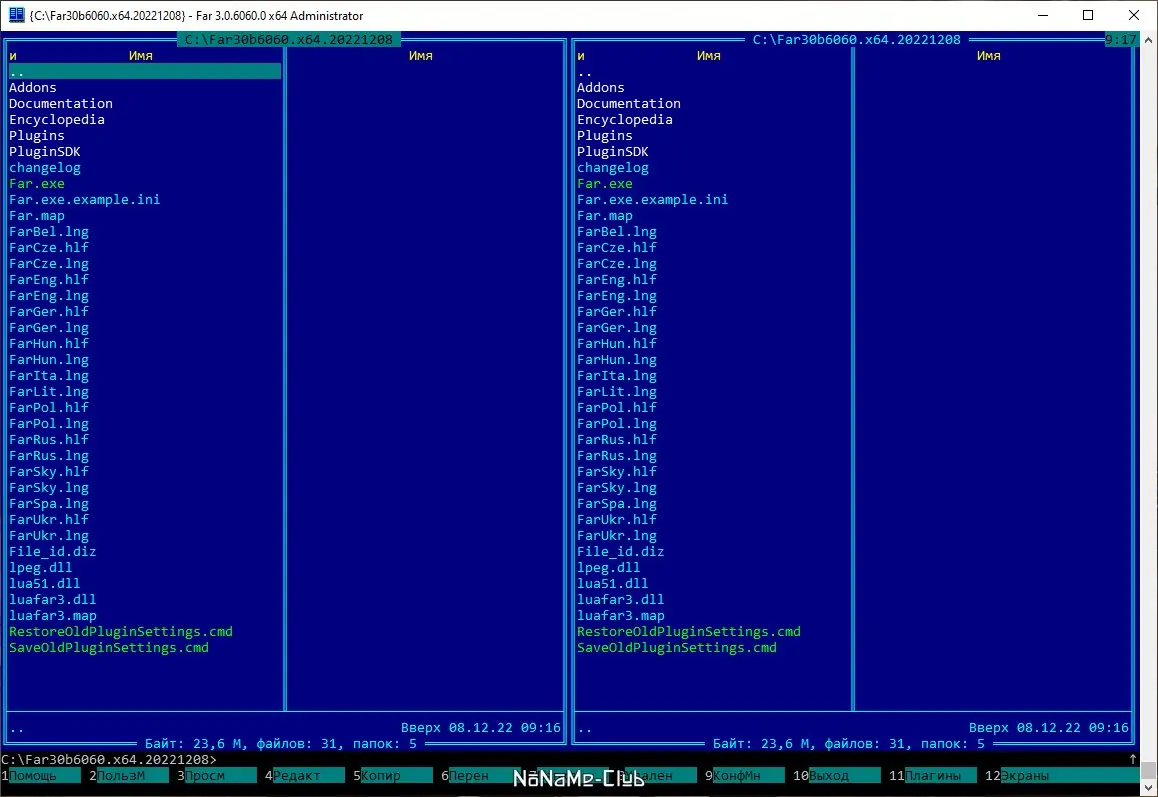
Task: Click the Far Manager window title icon
Action: point(16,15)
